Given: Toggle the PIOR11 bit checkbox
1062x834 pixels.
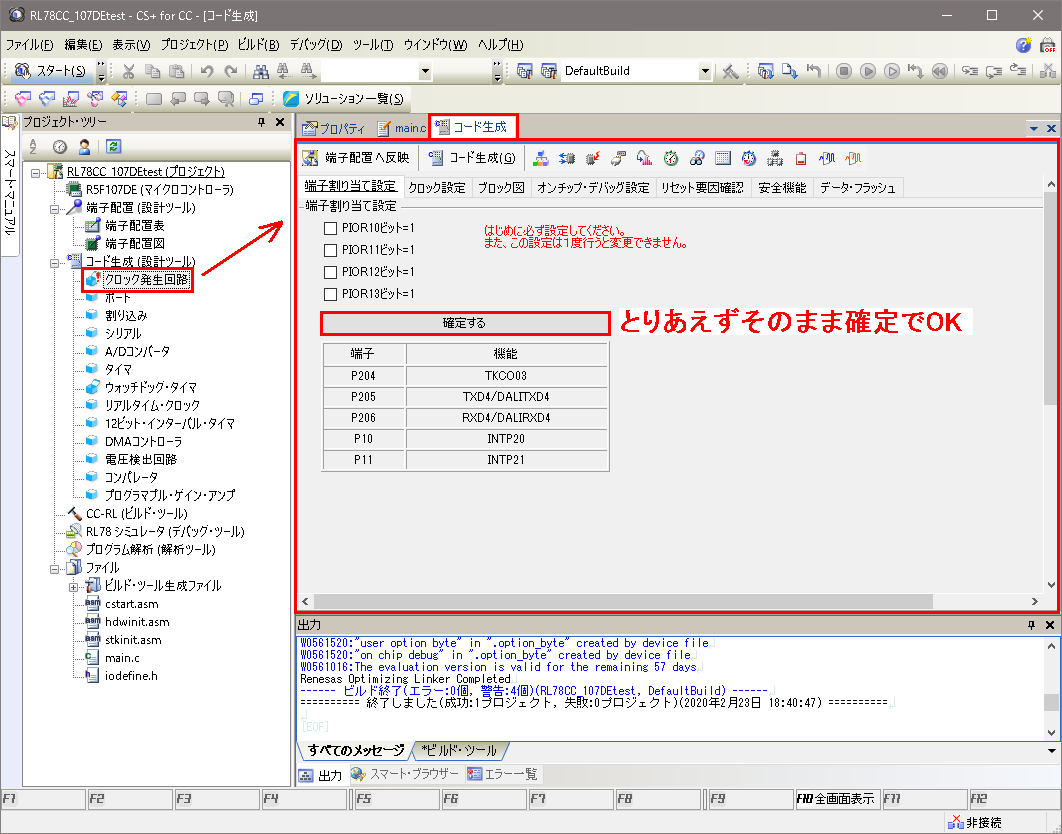Looking at the screenshot, I should click(x=331, y=250).
